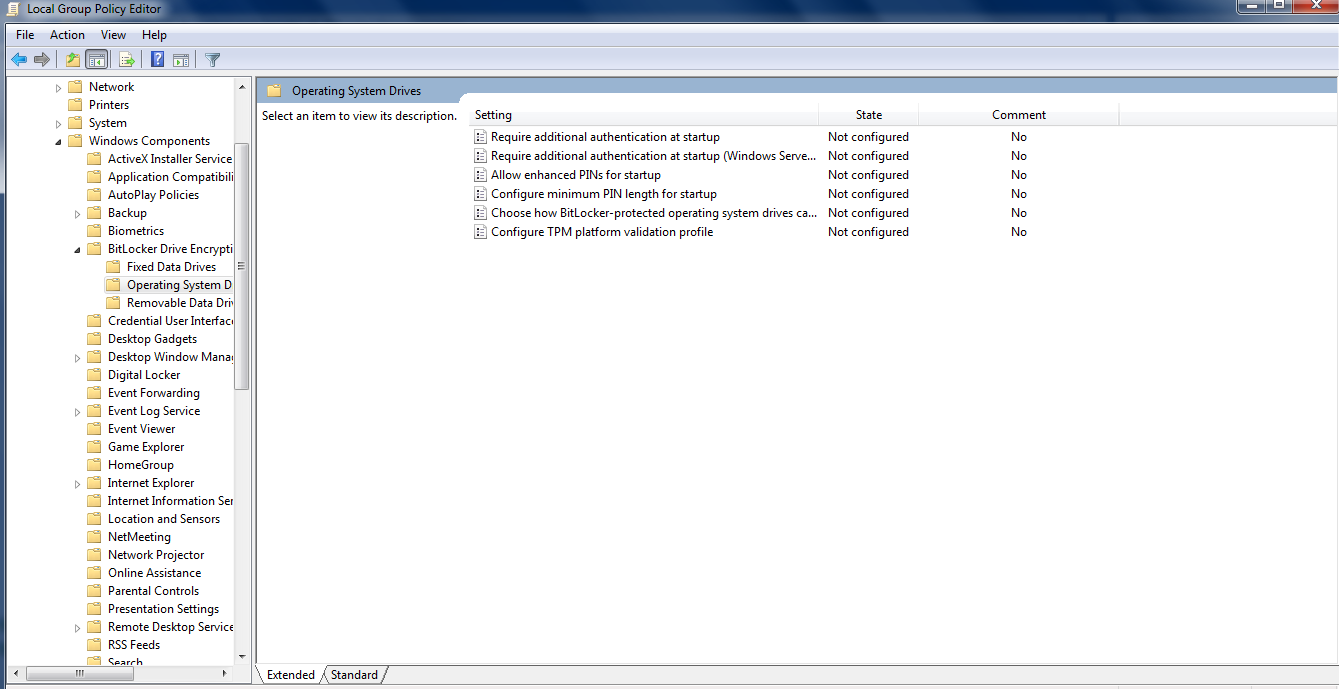Go up one level using the folder icon

coord(73,60)
